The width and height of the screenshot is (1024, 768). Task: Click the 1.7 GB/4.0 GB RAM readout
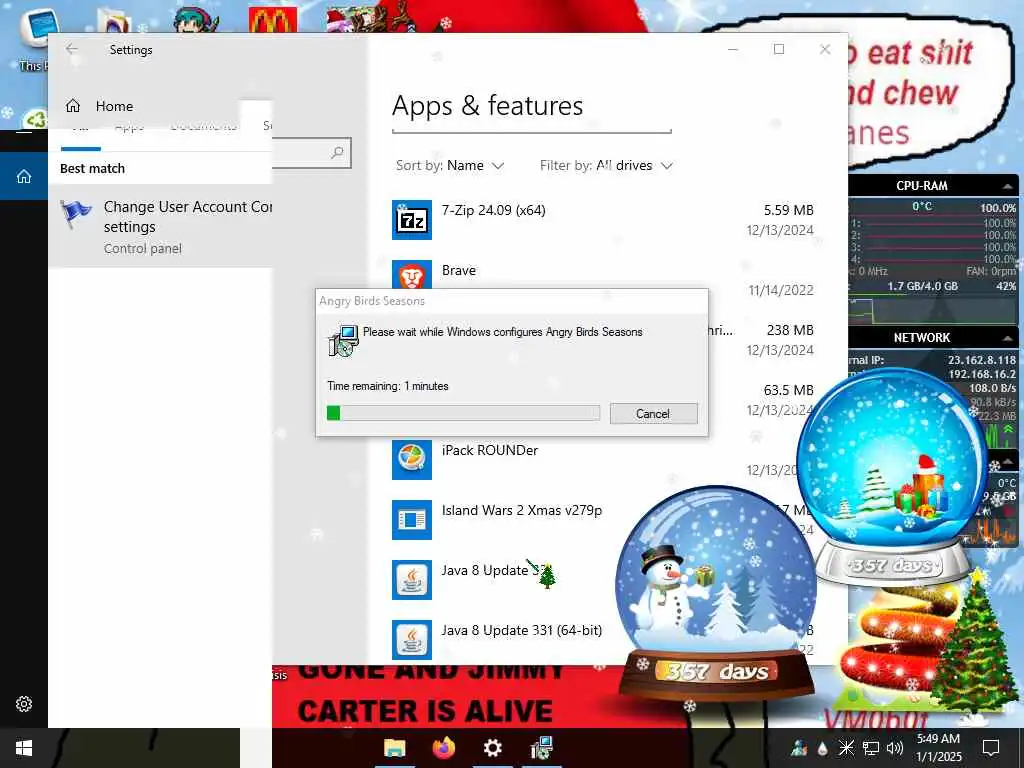(922, 286)
